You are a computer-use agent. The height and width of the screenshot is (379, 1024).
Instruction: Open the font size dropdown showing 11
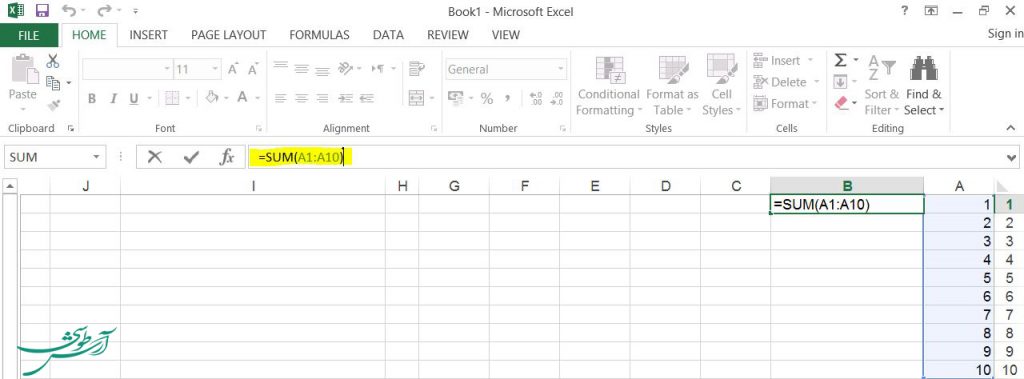(x=215, y=69)
